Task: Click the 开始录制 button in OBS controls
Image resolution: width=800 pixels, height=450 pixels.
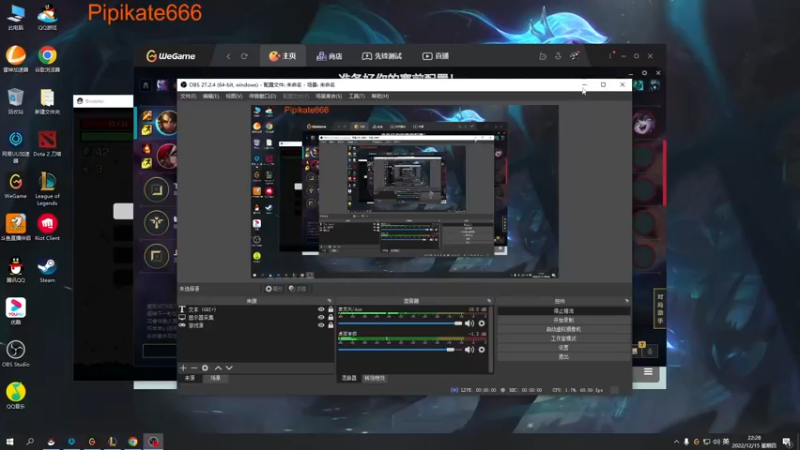Action: coord(563,320)
